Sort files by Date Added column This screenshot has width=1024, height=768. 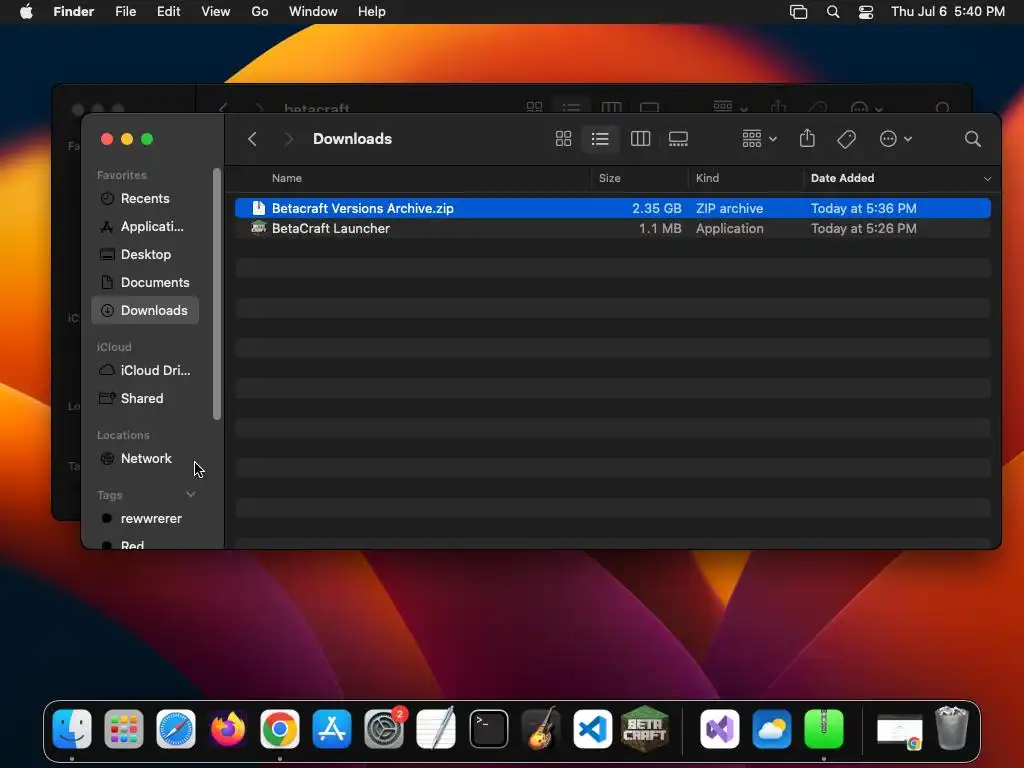coord(842,178)
